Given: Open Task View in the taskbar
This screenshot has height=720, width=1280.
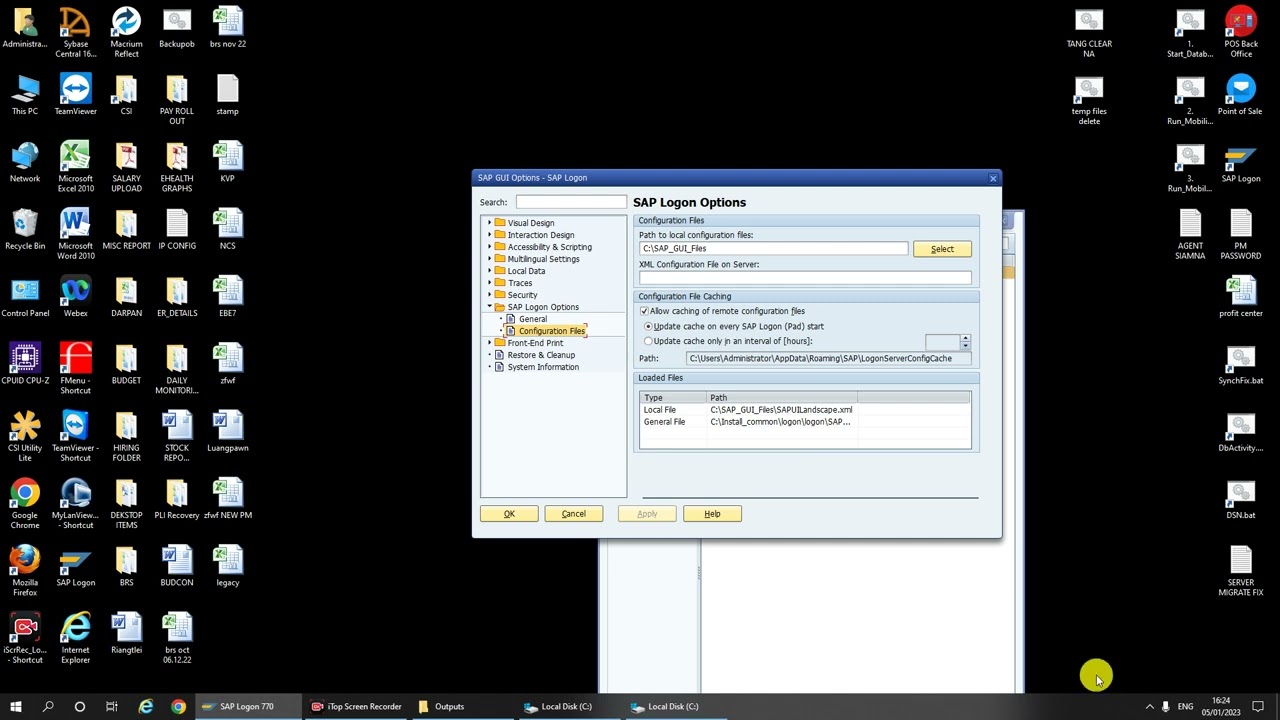Looking at the screenshot, I should pyautogui.click(x=112, y=707).
